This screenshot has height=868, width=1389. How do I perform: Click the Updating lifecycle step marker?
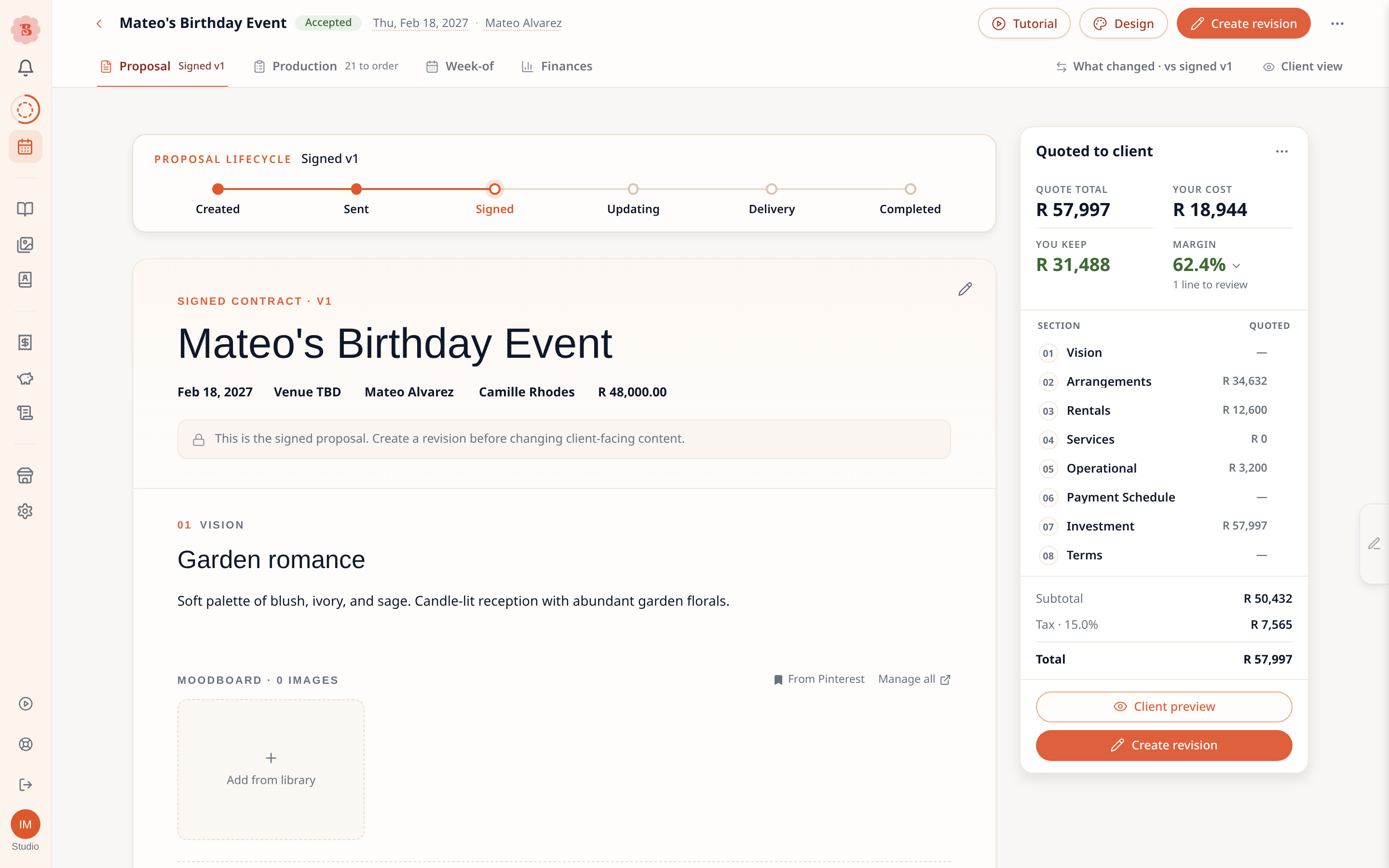tap(633, 189)
